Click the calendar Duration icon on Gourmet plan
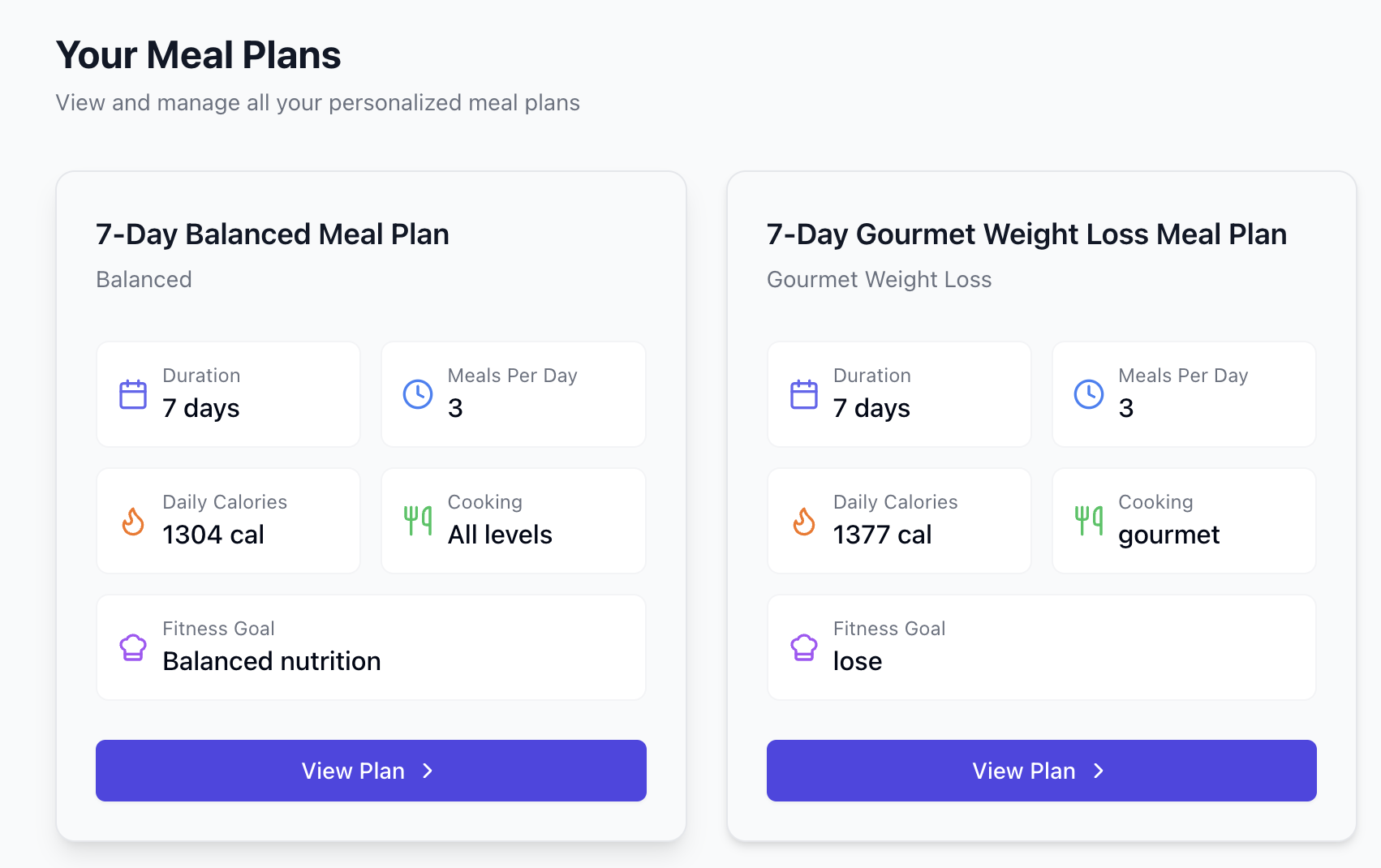 (x=804, y=394)
